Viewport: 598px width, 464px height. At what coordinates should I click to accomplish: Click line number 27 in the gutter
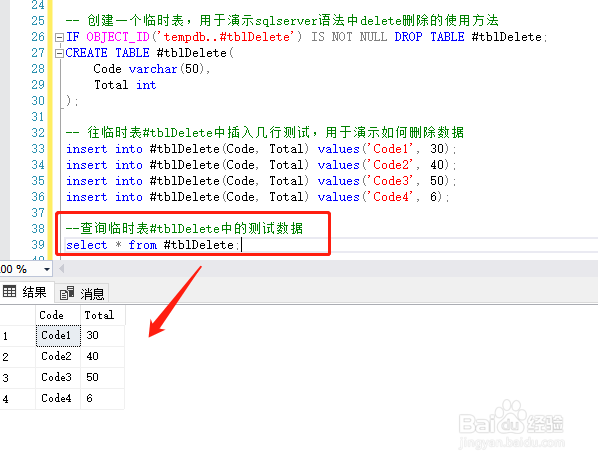(x=38, y=53)
